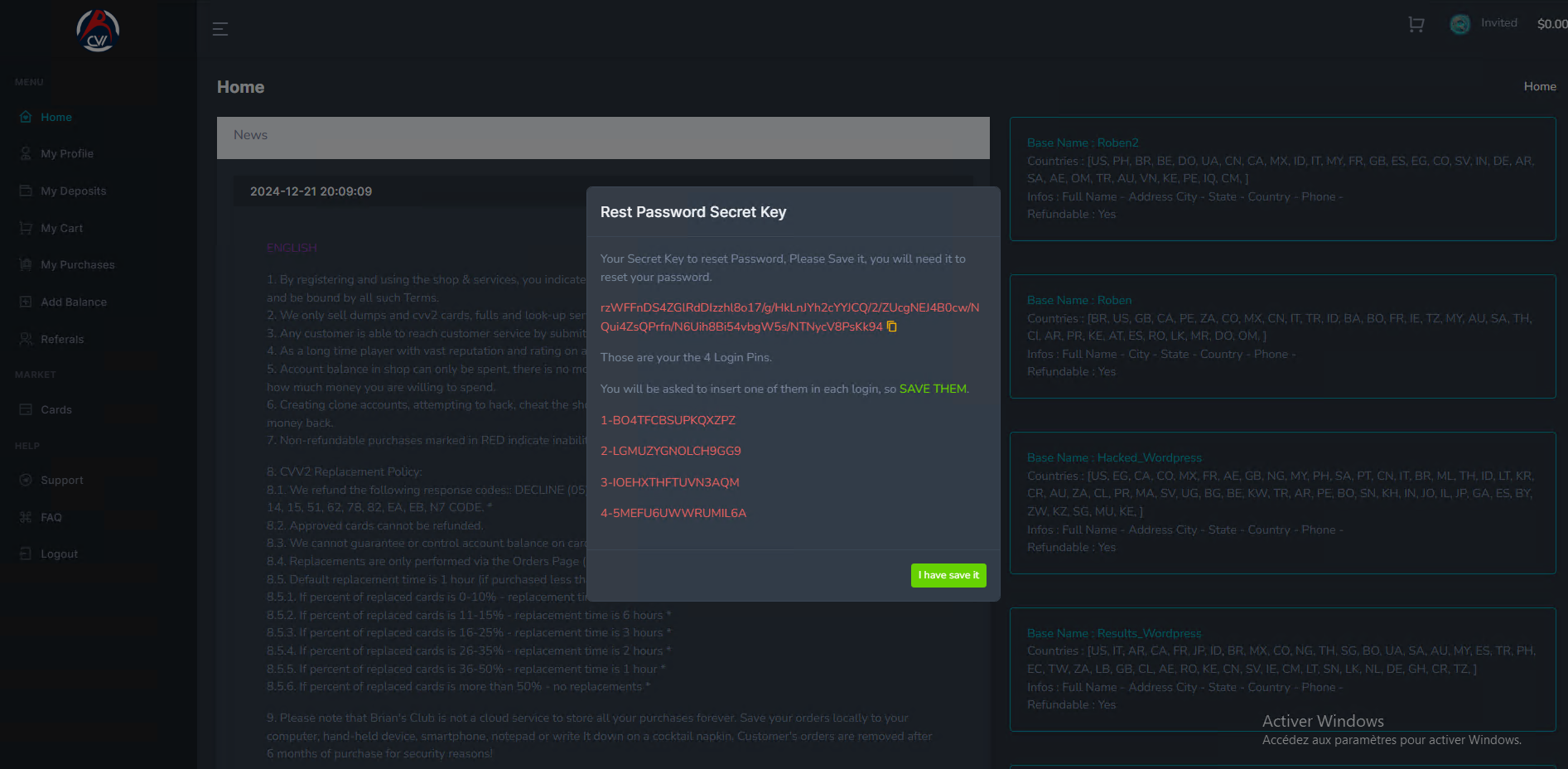Click the site logo in the sidebar
Image resolution: width=1568 pixels, height=769 pixels.
98,31
